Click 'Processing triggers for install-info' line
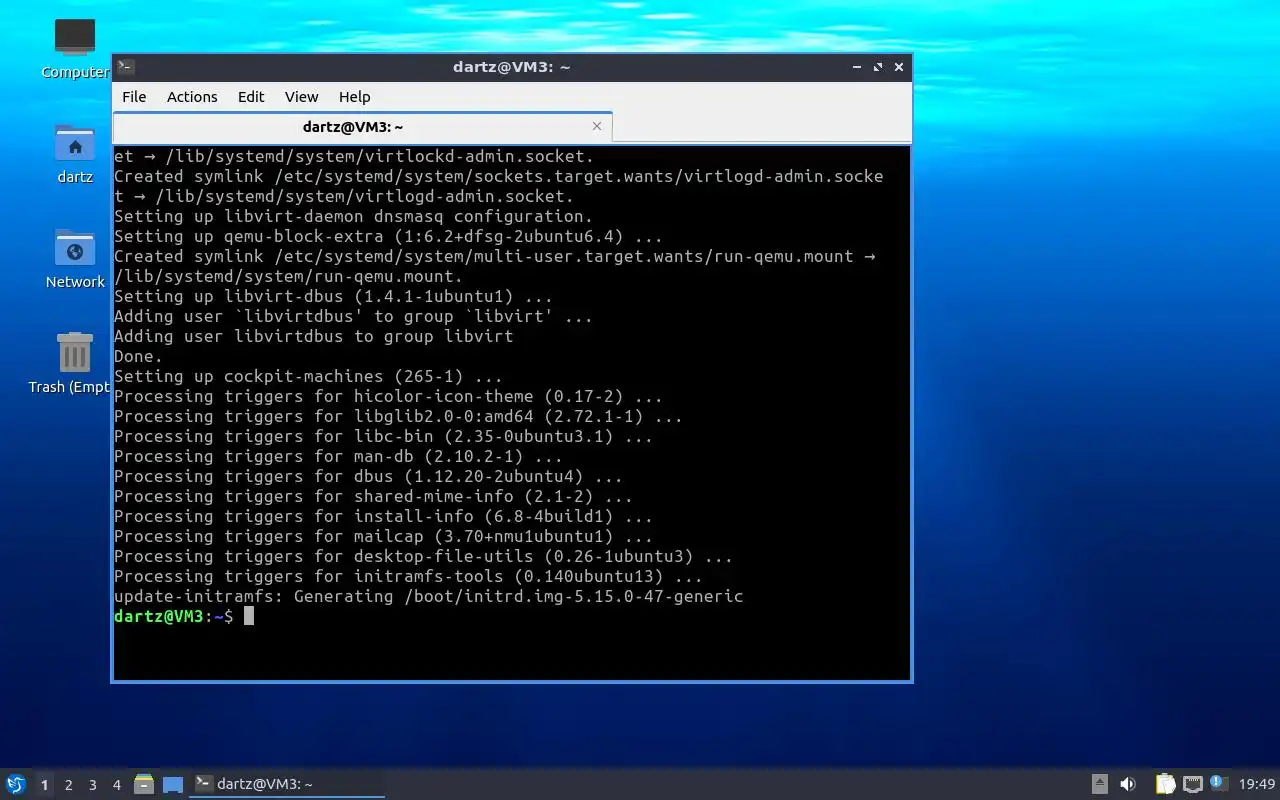 [x=383, y=516]
